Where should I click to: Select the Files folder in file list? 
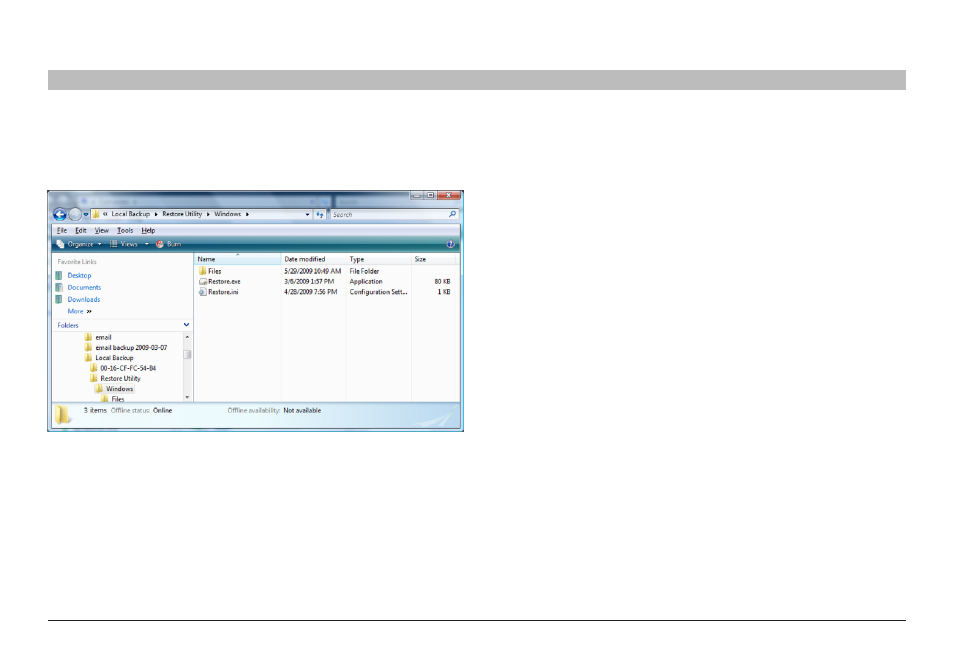pyautogui.click(x=214, y=271)
